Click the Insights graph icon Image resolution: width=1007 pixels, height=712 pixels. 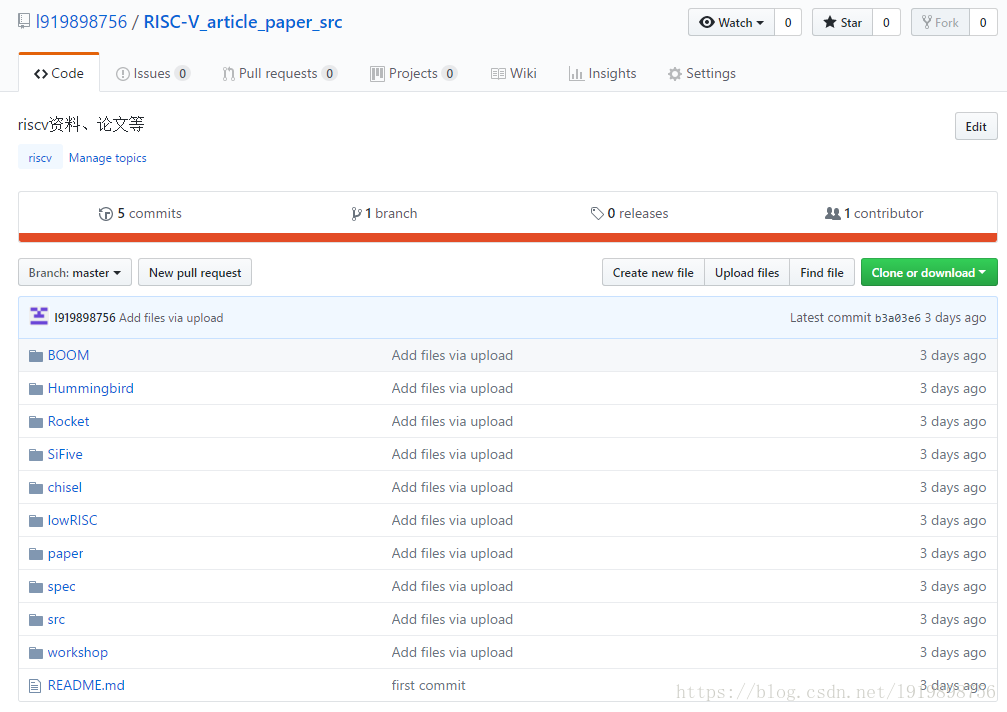tap(576, 74)
